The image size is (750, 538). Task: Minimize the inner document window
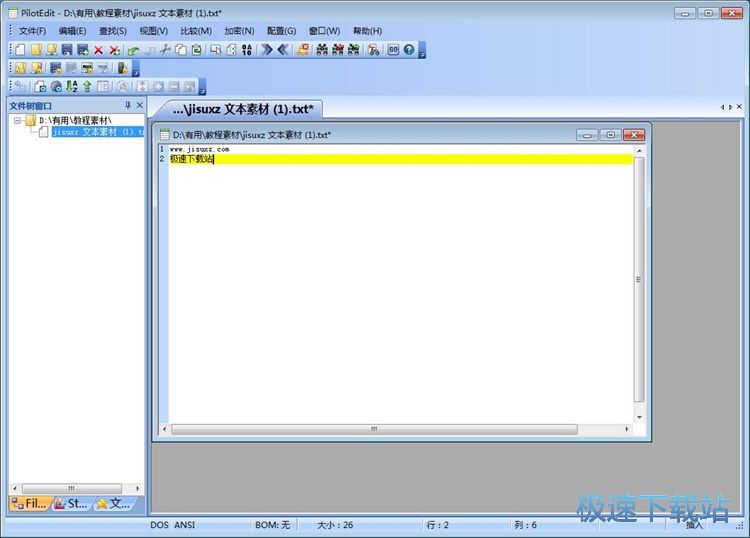[x=587, y=135]
